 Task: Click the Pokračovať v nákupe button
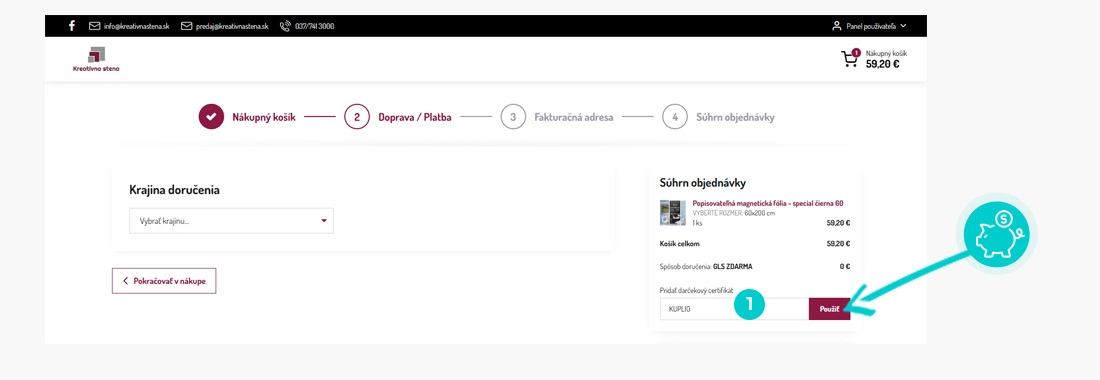164,280
